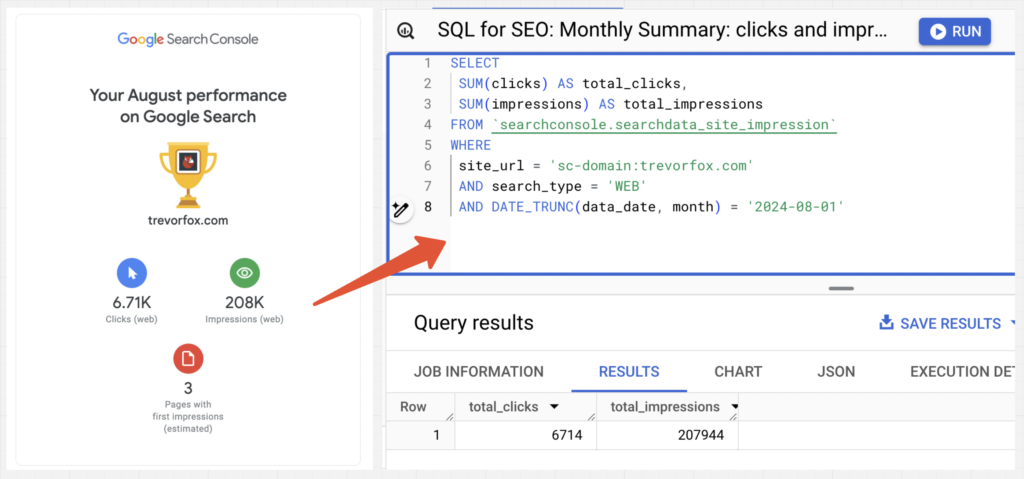Click the Row column header

(x=413, y=406)
